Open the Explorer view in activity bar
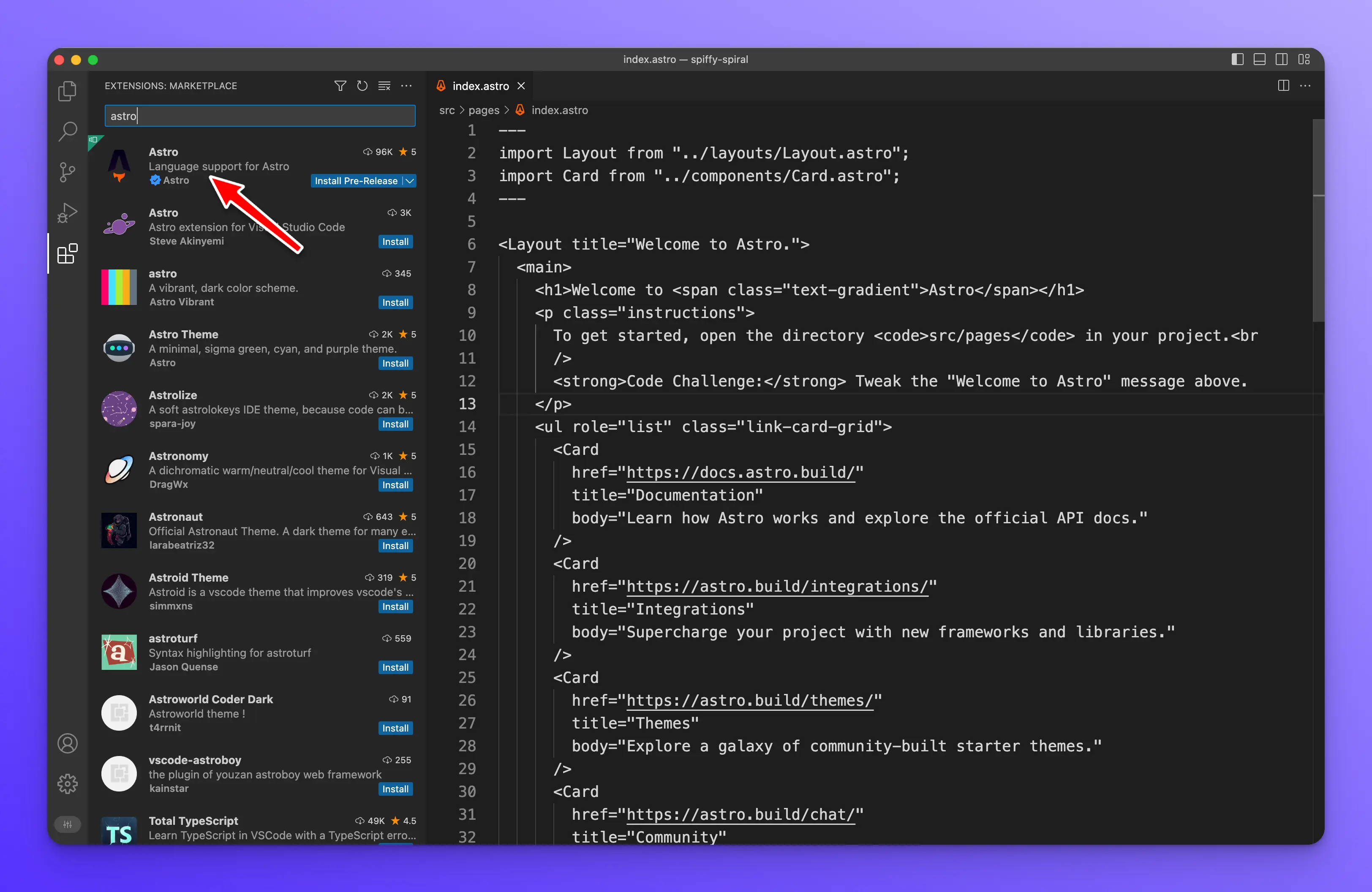 tap(68, 91)
